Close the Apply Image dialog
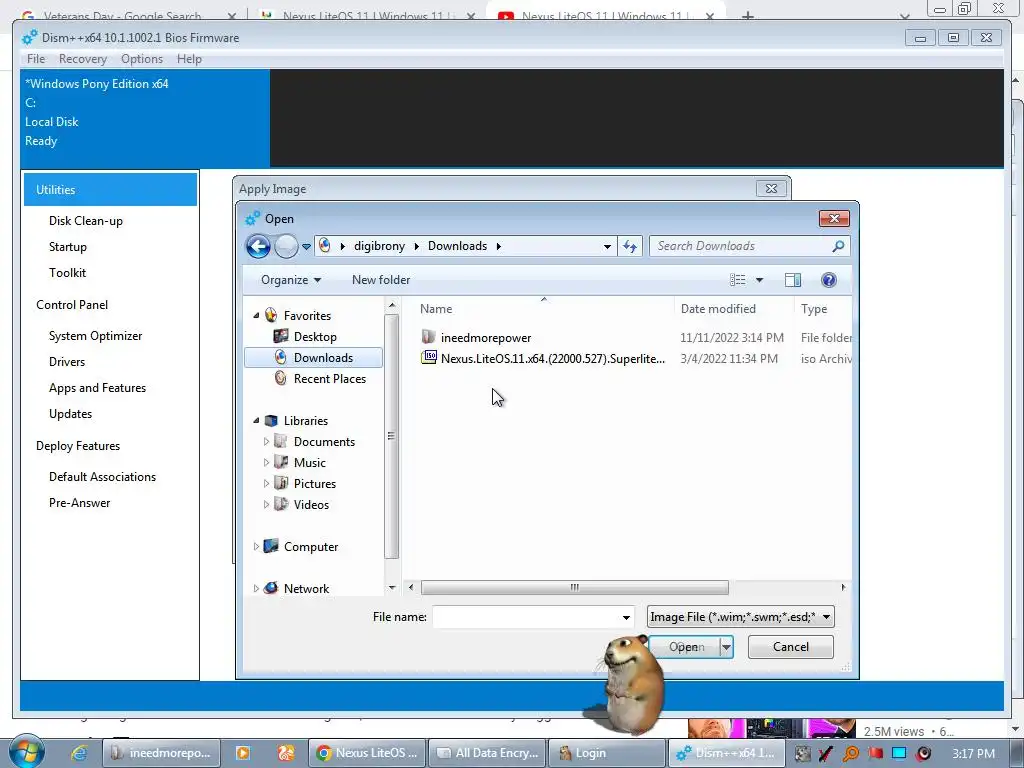The width and height of the screenshot is (1024, 768). [x=771, y=189]
